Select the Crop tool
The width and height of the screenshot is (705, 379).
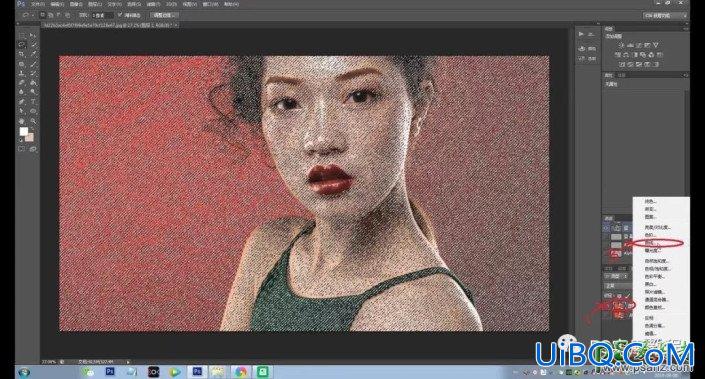[x=22, y=54]
